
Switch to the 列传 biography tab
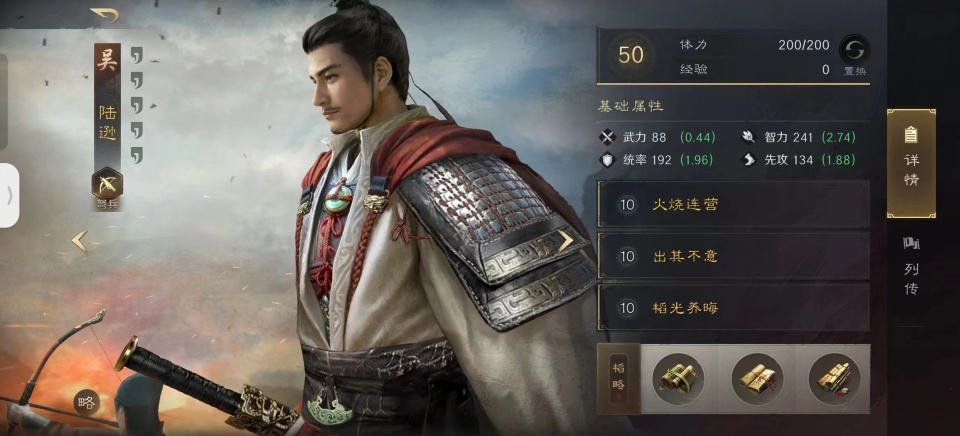point(911,267)
